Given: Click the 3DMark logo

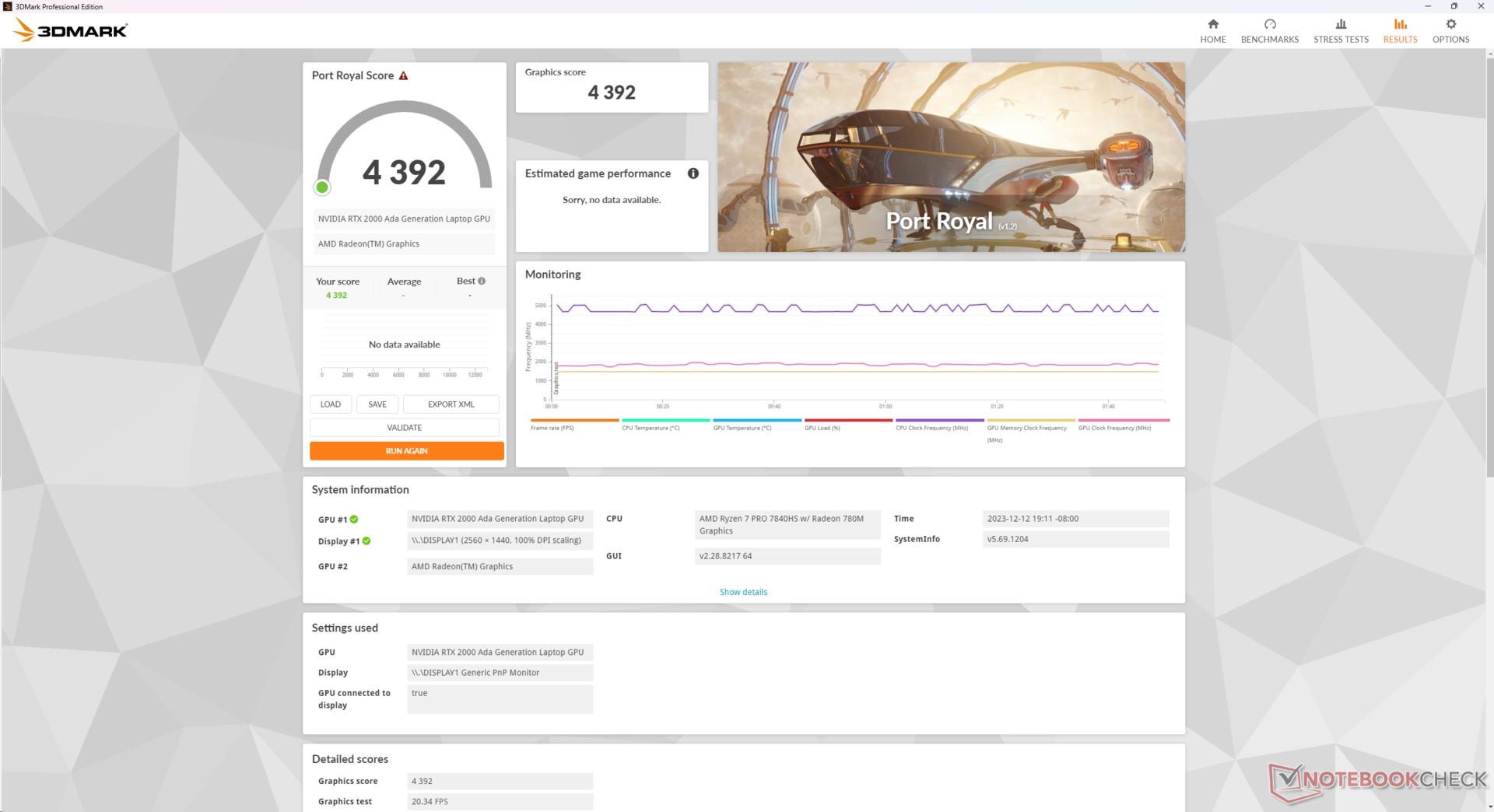Looking at the screenshot, I should (70, 31).
